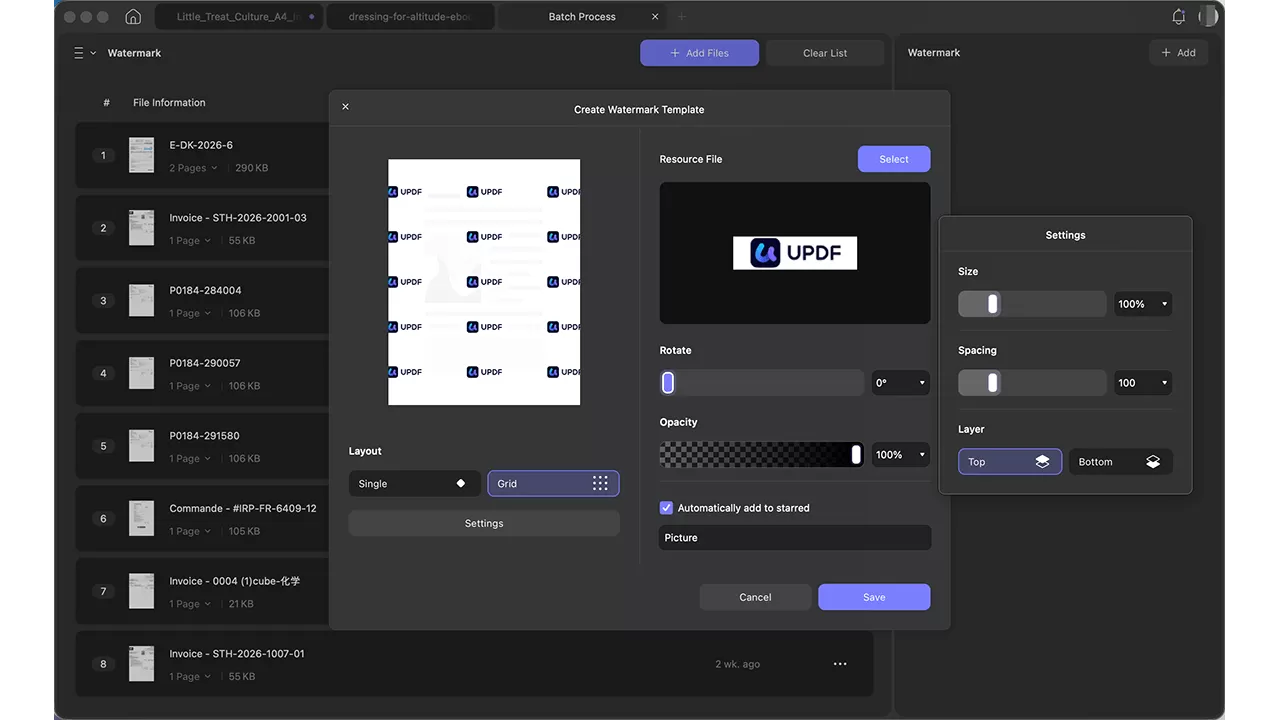Click the UPDF logo in resource preview
This screenshot has width=1280, height=720.
pos(795,253)
